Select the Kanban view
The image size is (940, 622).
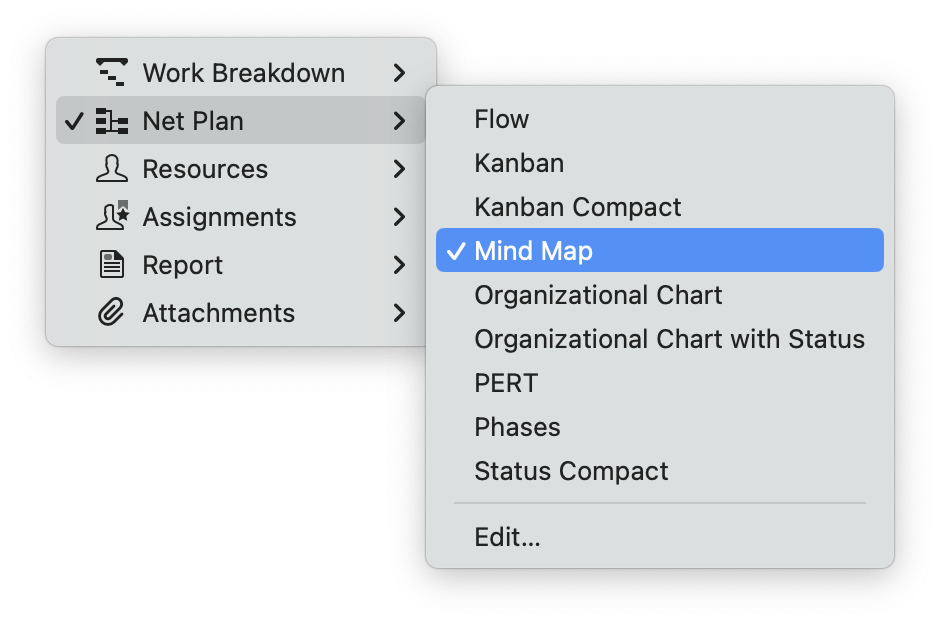pyautogui.click(x=519, y=163)
